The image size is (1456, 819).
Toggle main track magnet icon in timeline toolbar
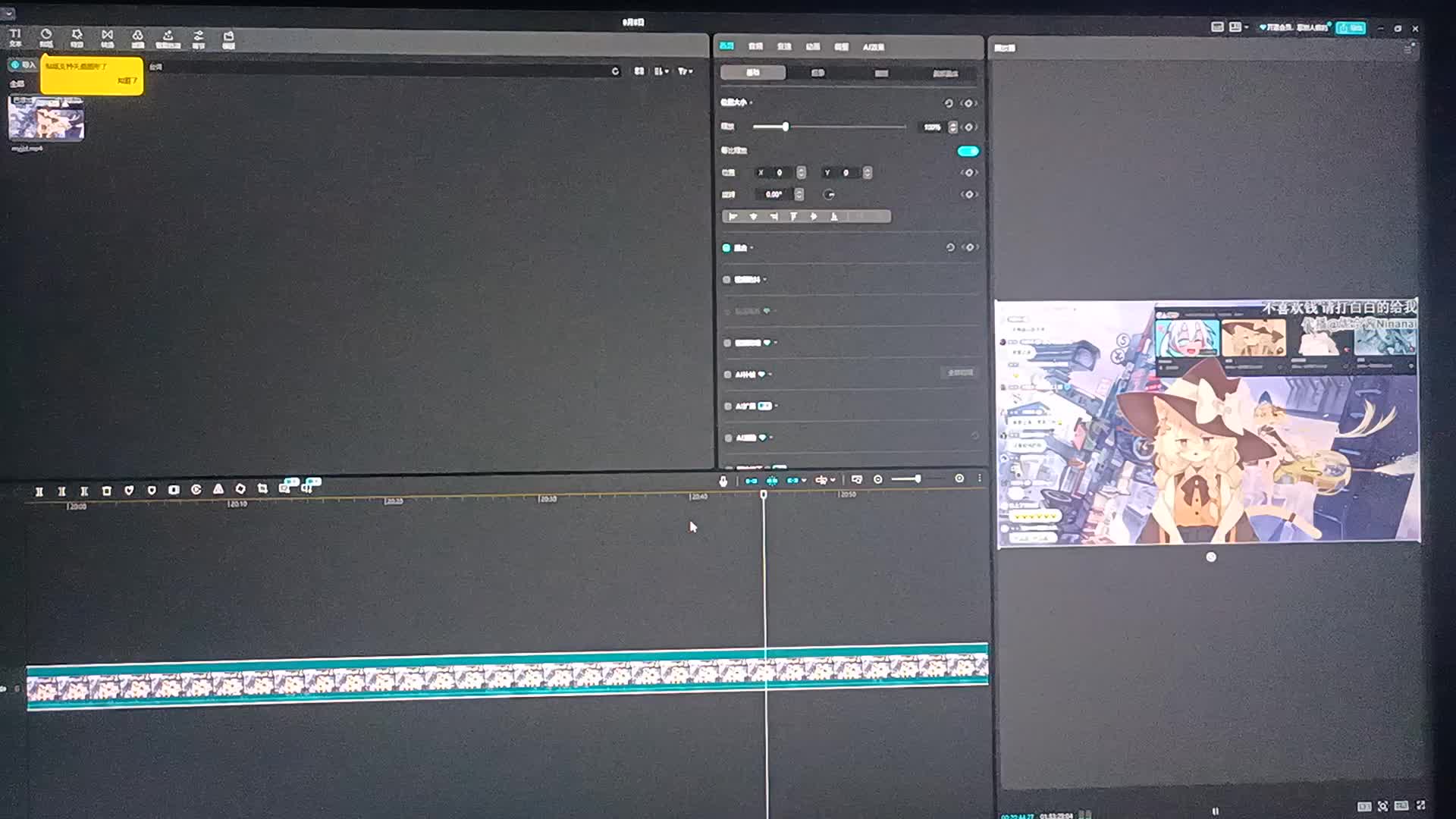coord(752,481)
